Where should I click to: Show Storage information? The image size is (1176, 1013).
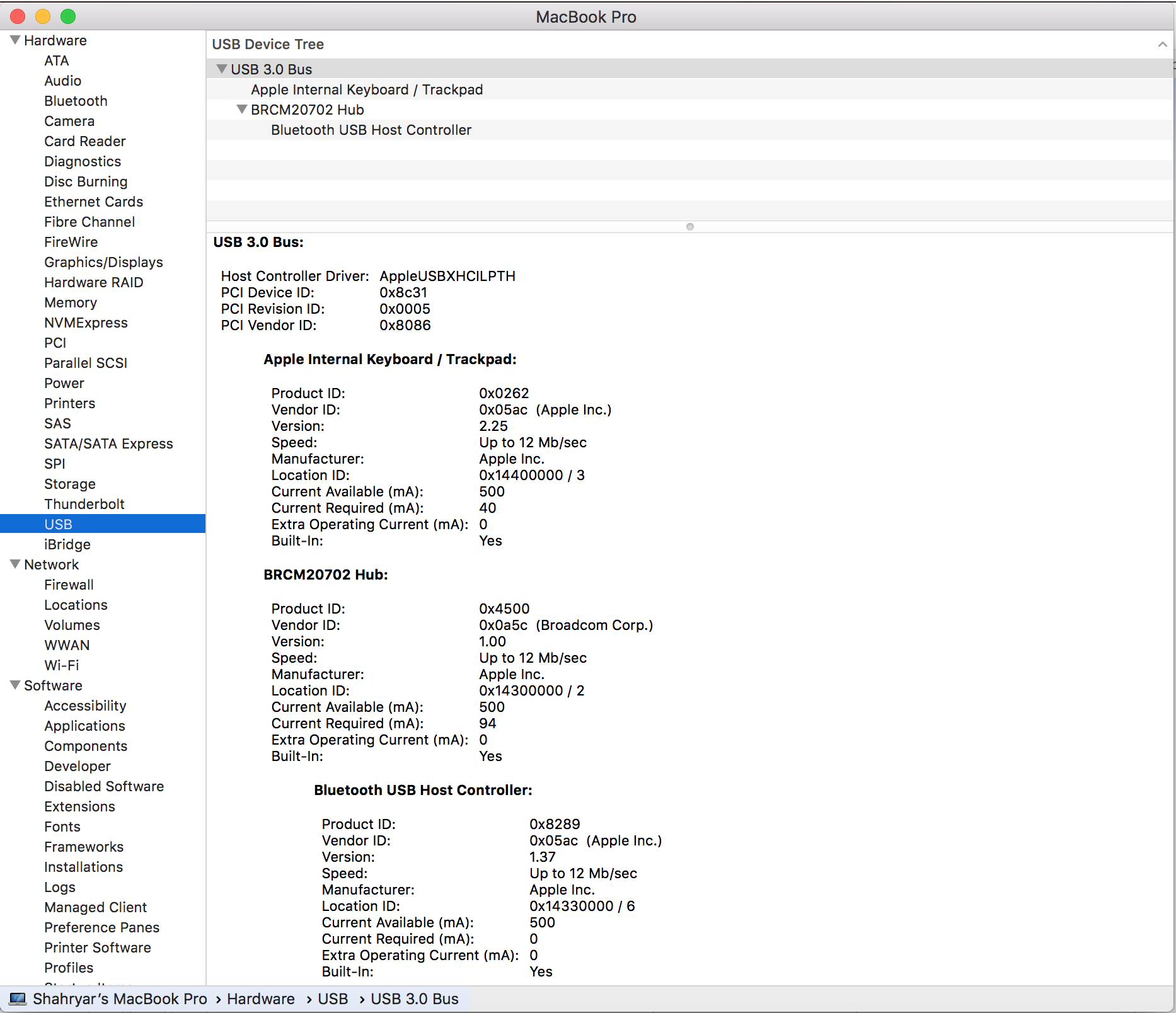click(x=70, y=484)
